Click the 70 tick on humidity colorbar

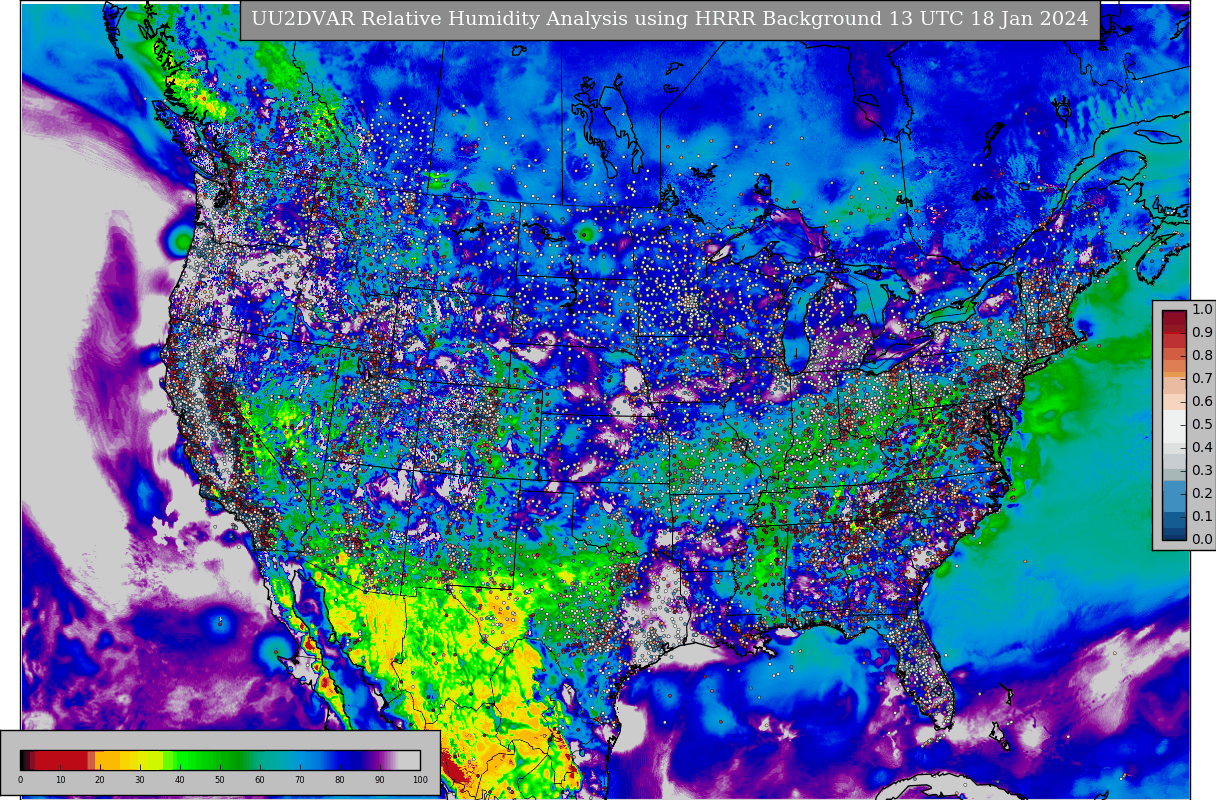coord(300,780)
